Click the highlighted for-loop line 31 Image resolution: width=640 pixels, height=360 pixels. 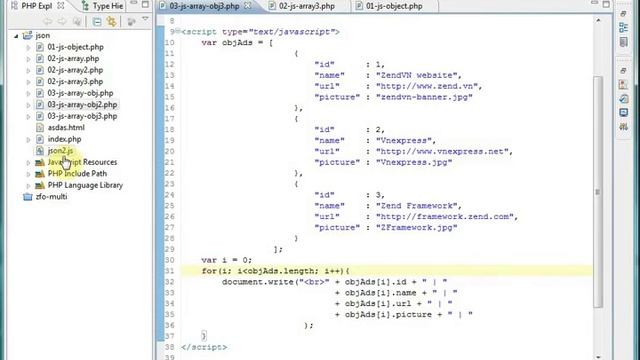[x=386, y=271]
